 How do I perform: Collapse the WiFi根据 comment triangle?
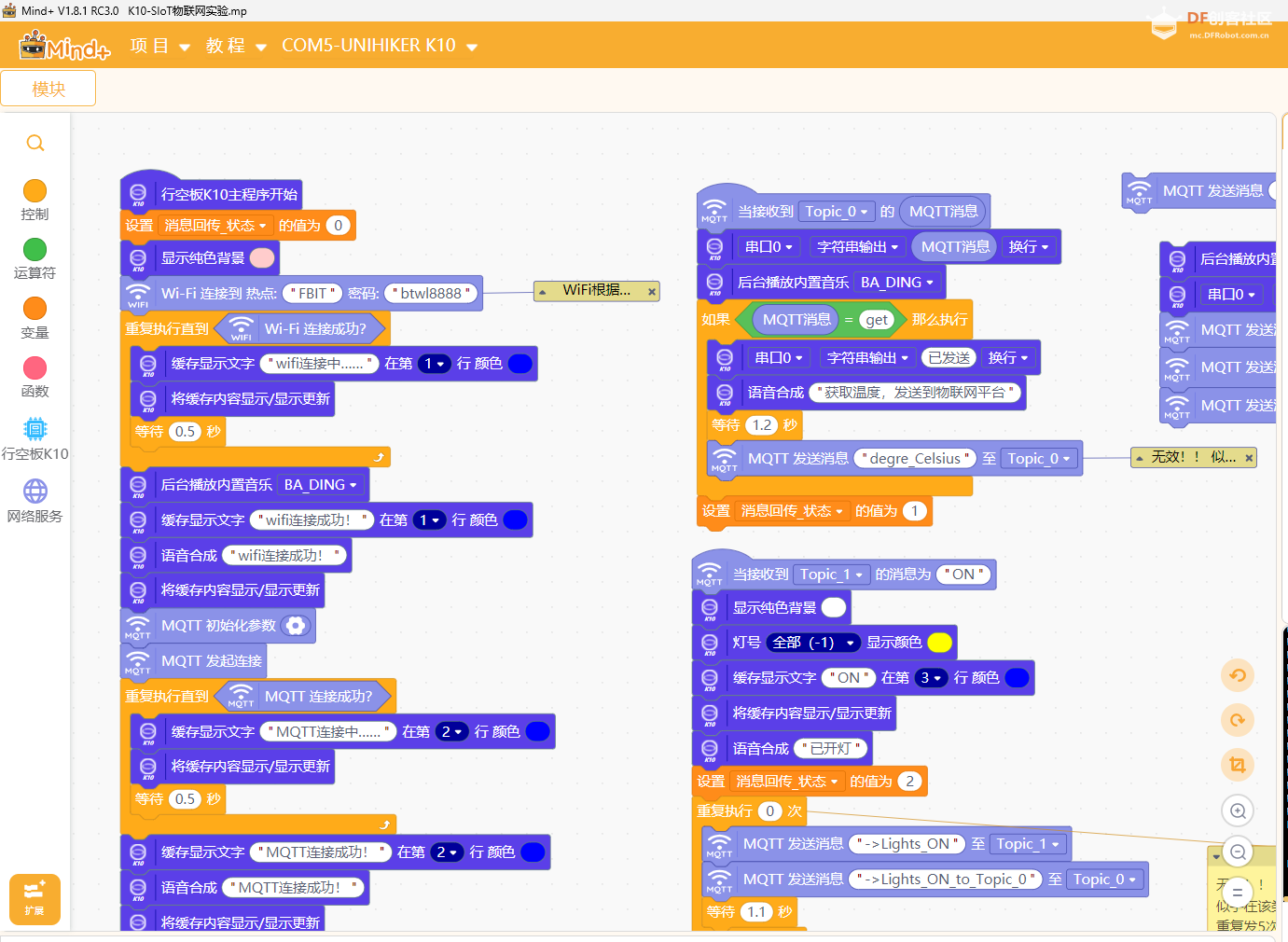tap(543, 292)
